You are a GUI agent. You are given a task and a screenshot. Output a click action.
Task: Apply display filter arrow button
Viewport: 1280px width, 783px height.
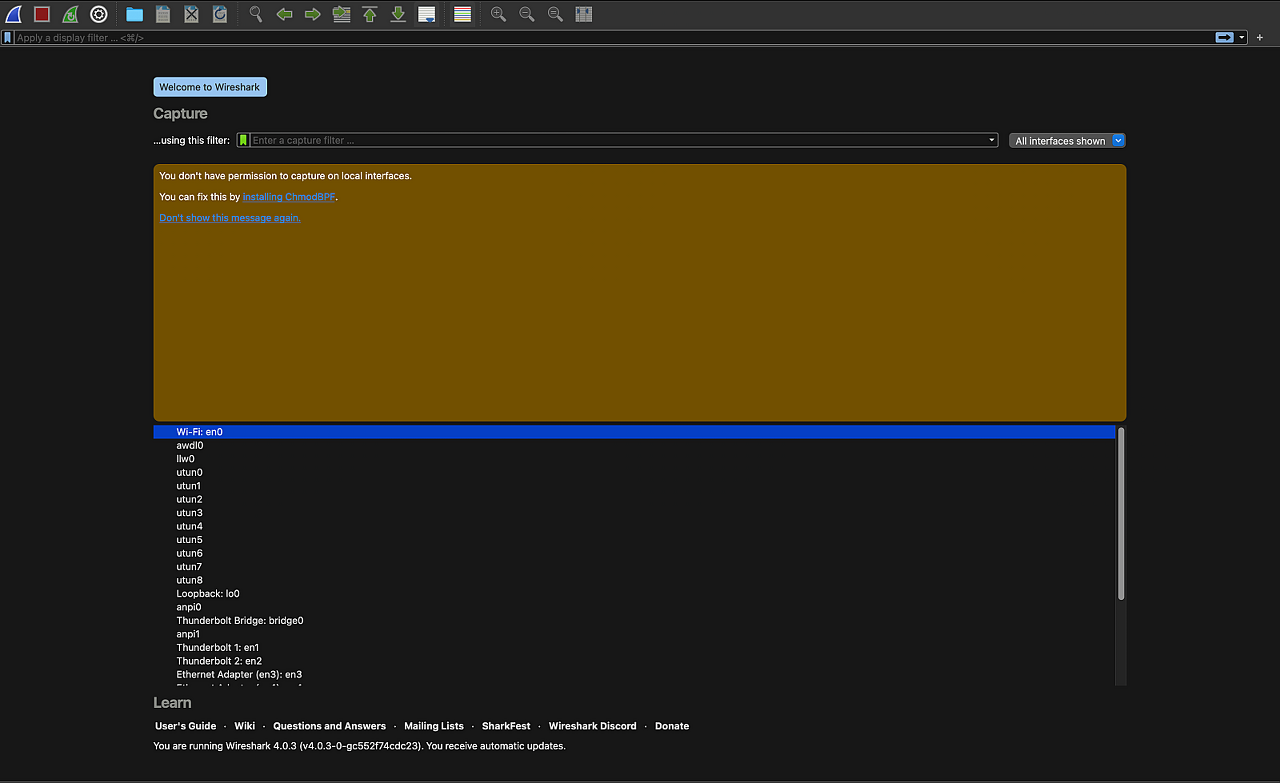coord(1224,37)
